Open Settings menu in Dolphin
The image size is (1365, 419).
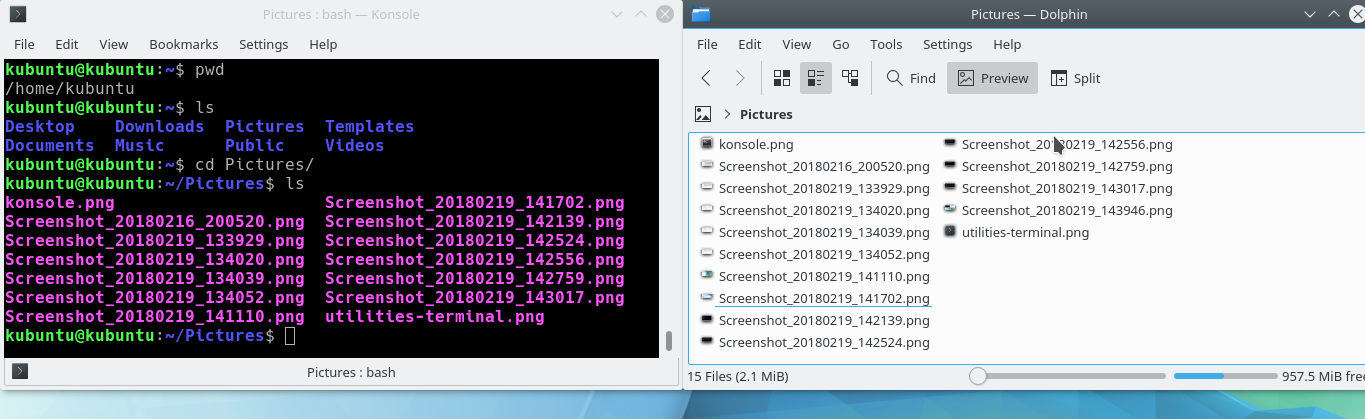point(948,44)
